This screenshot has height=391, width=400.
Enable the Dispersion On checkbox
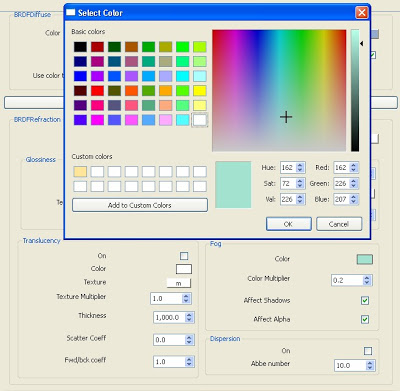click(x=368, y=351)
